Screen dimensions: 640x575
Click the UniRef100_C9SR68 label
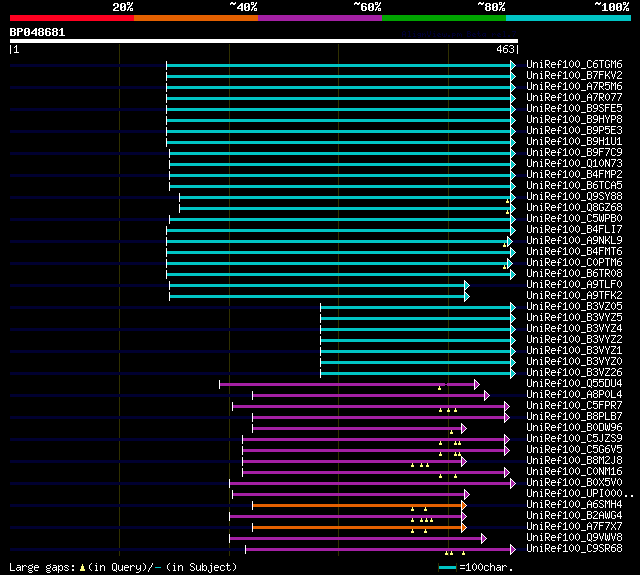click(574, 549)
